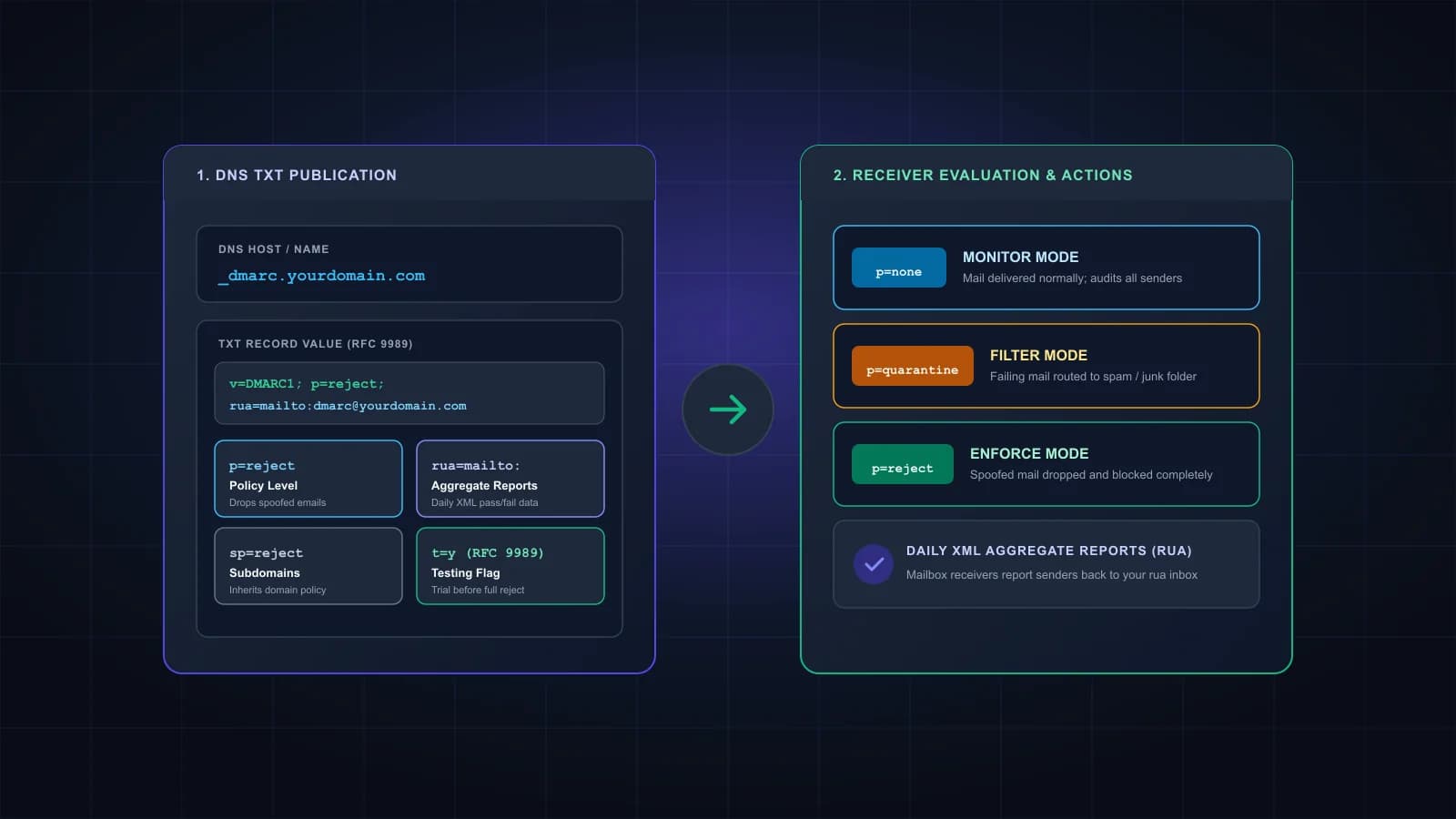The width and height of the screenshot is (1456, 819).
Task: Open the "Aggregate Reports" card title
Action: pos(484,486)
